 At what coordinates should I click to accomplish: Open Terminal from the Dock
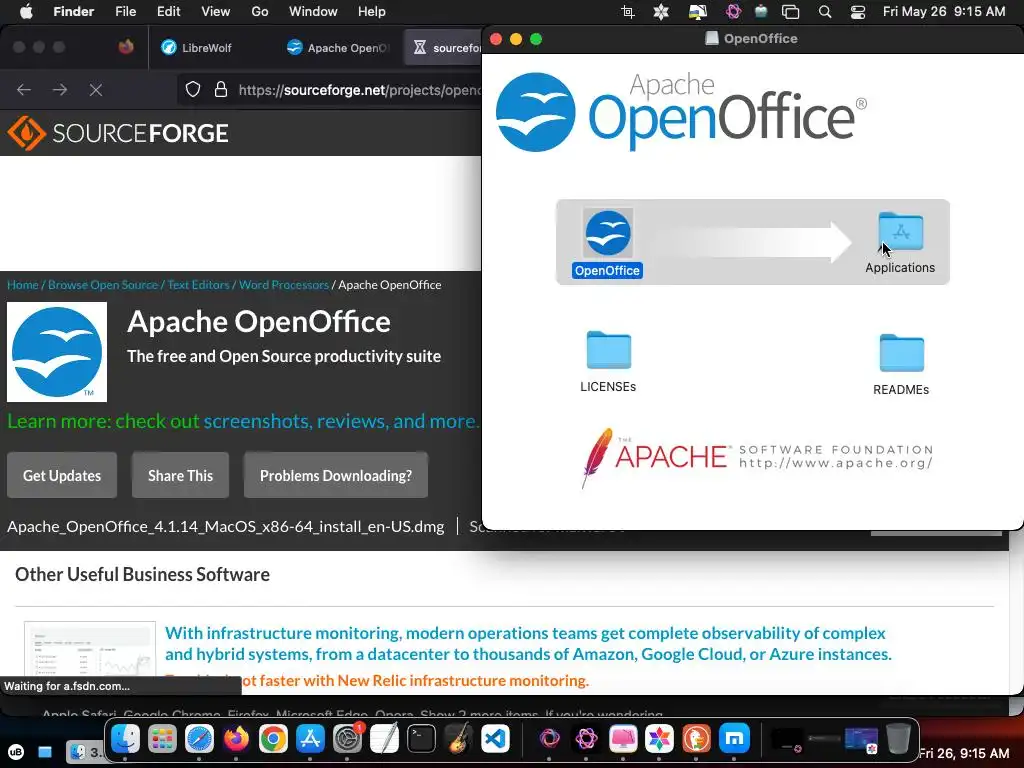(x=421, y=739)
